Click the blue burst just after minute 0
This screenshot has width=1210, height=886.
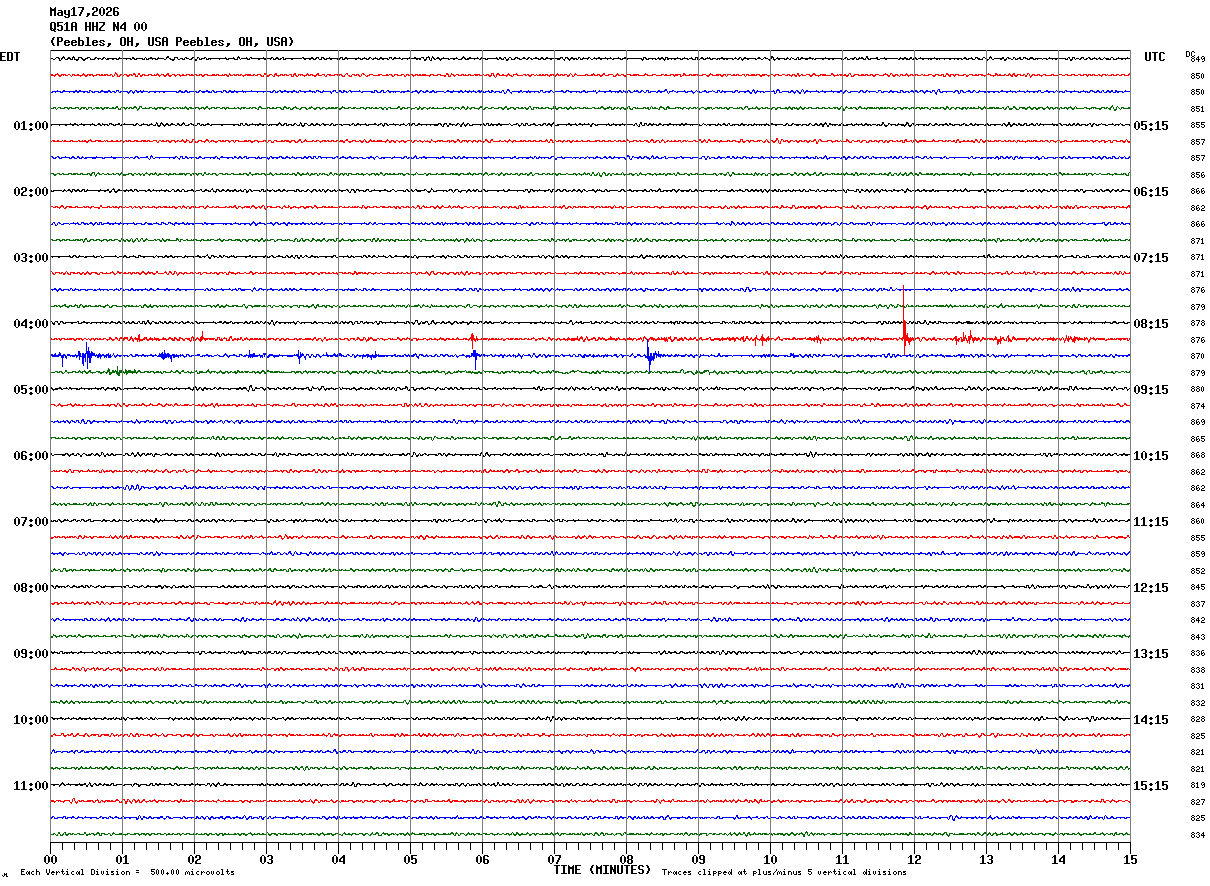pyautogui.click(x=86, y=355)
